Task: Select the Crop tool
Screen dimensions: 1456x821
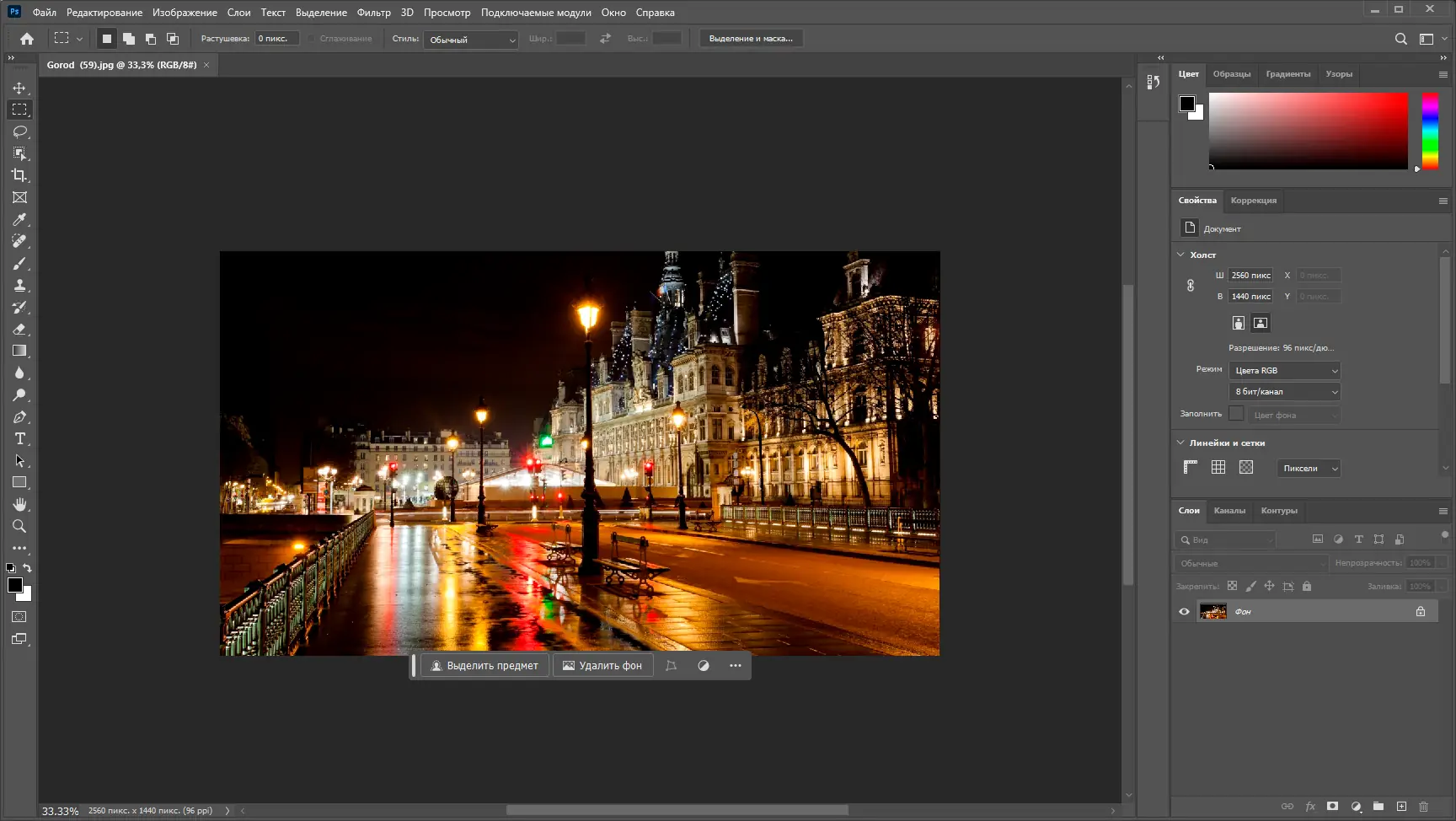Action: 19,175
